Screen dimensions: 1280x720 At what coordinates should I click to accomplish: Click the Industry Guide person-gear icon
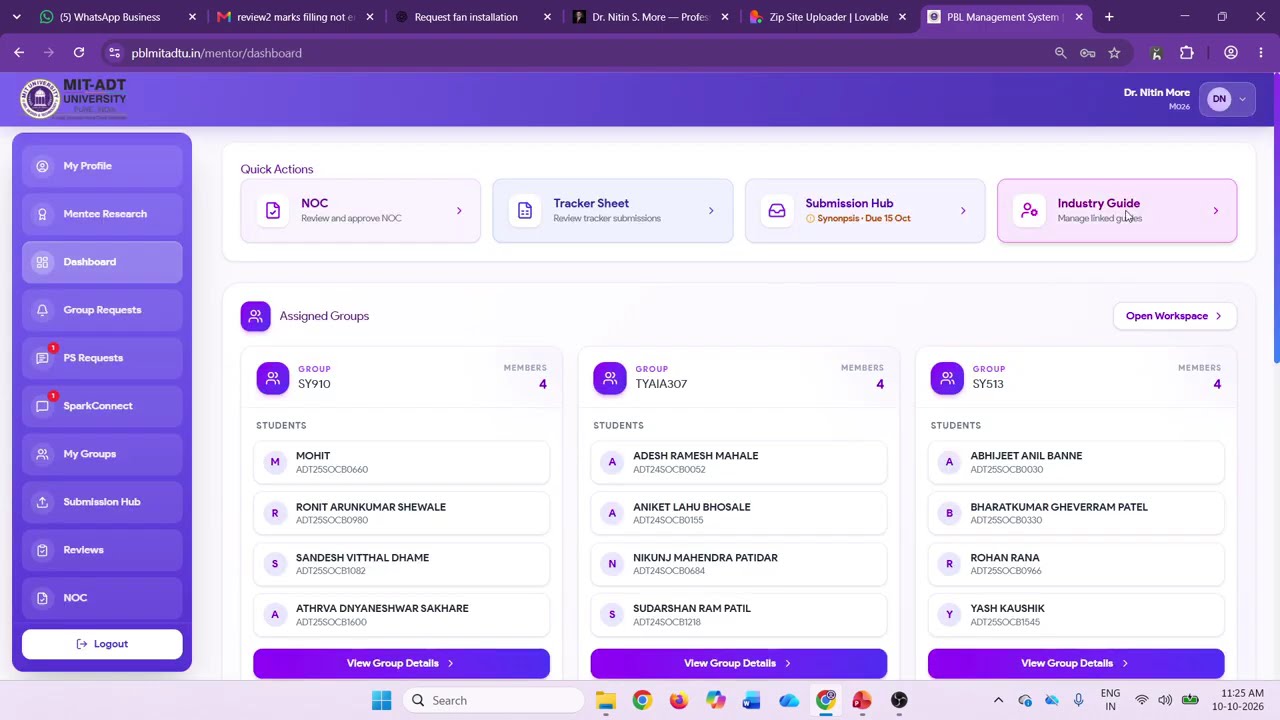(1029, 211)
